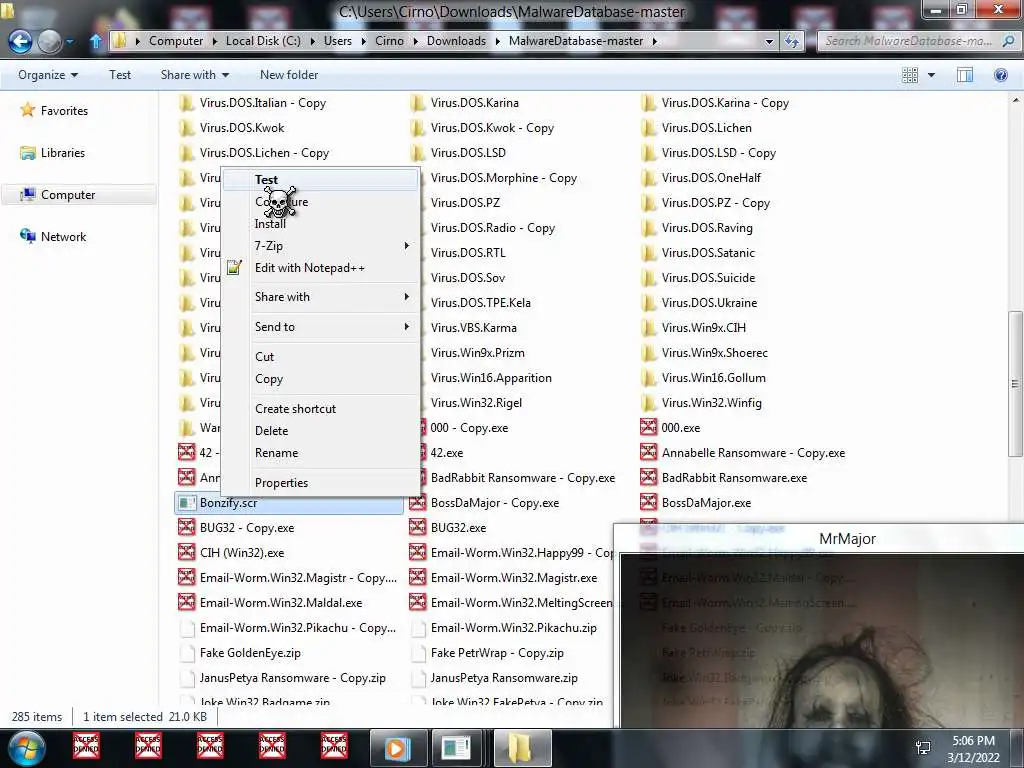Click the scrollbar up arrow
This screenshot has width=1024, height=768.
coord(1015,101)
